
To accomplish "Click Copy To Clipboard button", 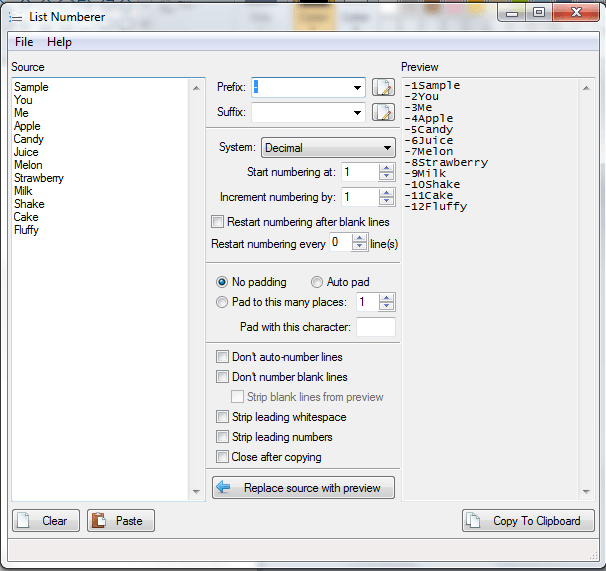I will [528, 520].
